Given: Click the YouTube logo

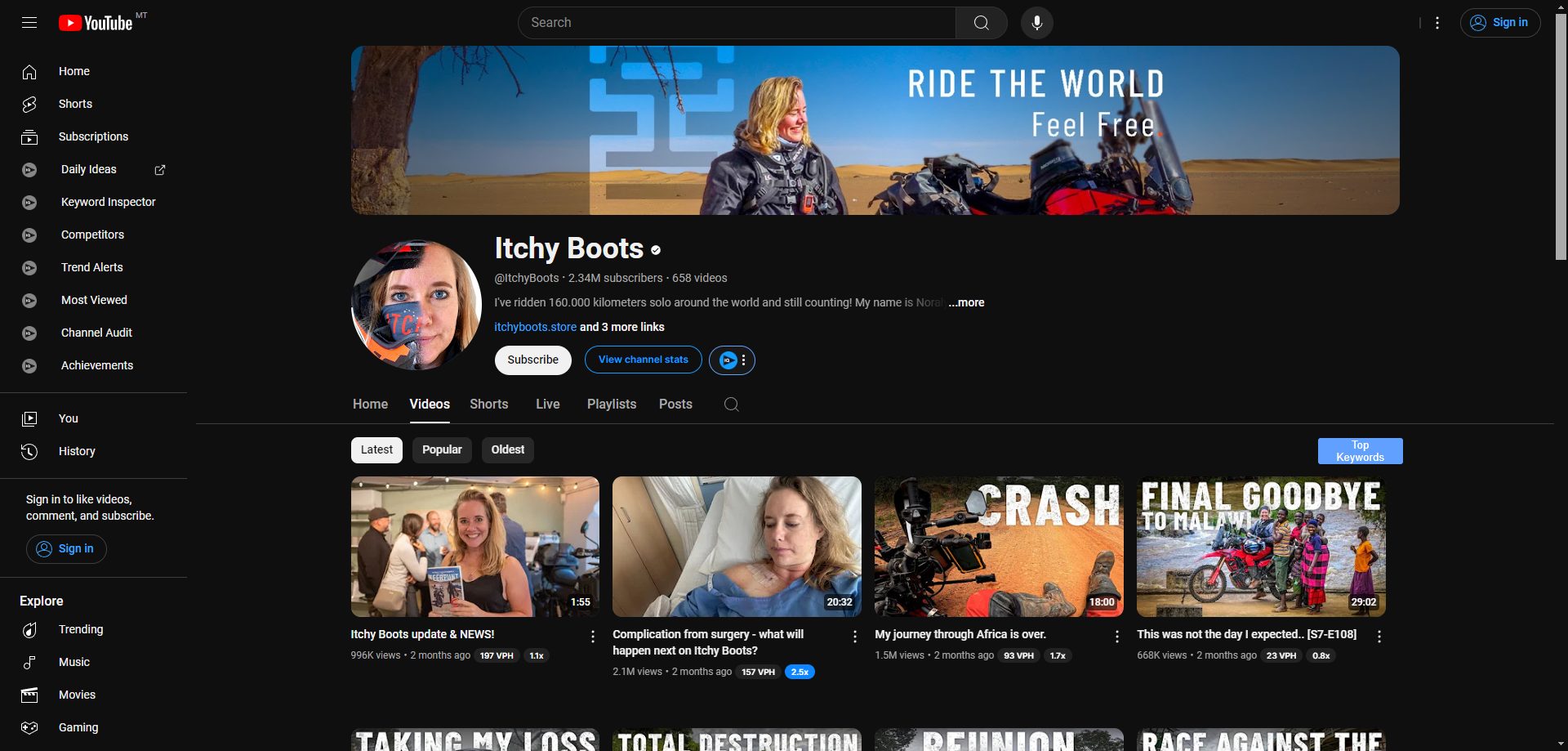Looking at the screenshot, I should click(96, 23).
